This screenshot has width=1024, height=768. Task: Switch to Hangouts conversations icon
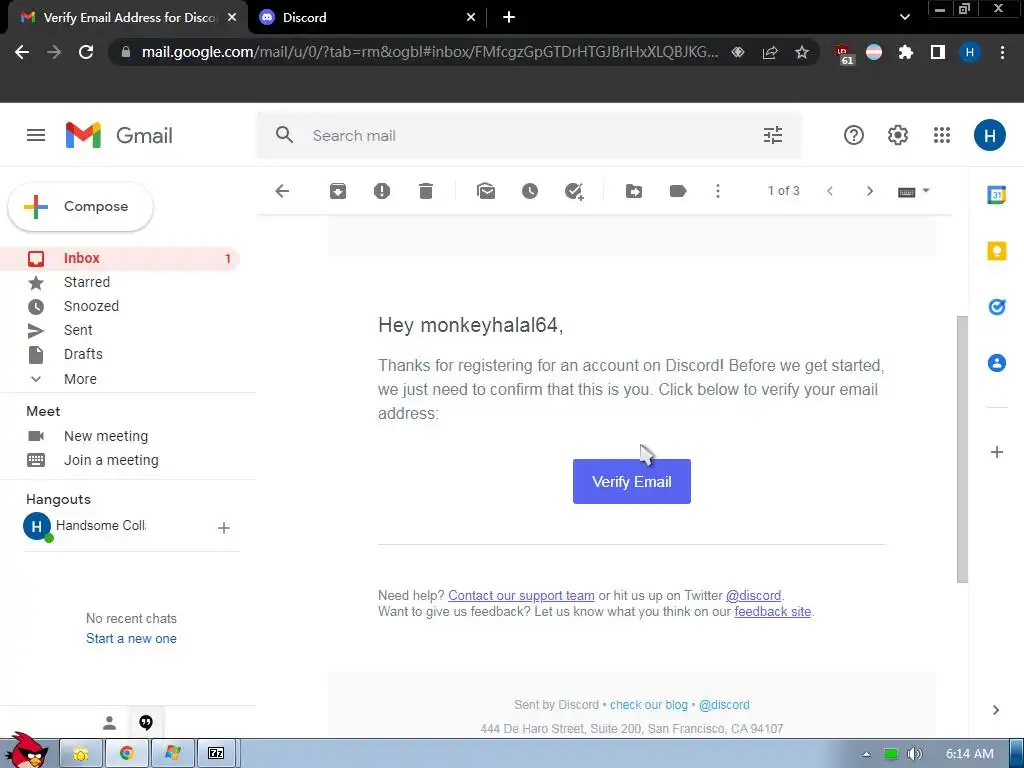coord(146,723)
